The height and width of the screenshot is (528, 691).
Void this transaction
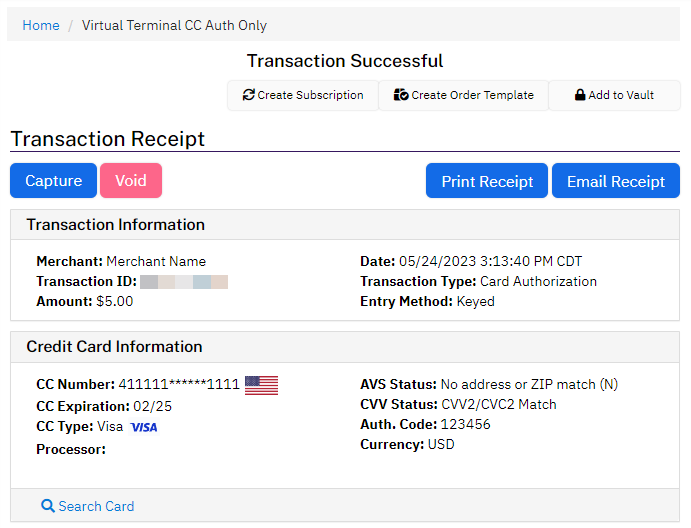[x=131, y=181]
